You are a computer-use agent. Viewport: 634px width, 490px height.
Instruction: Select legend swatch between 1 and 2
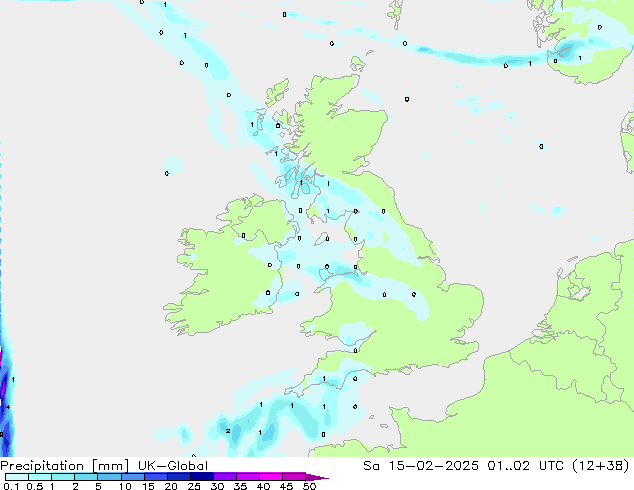point(63,477)
